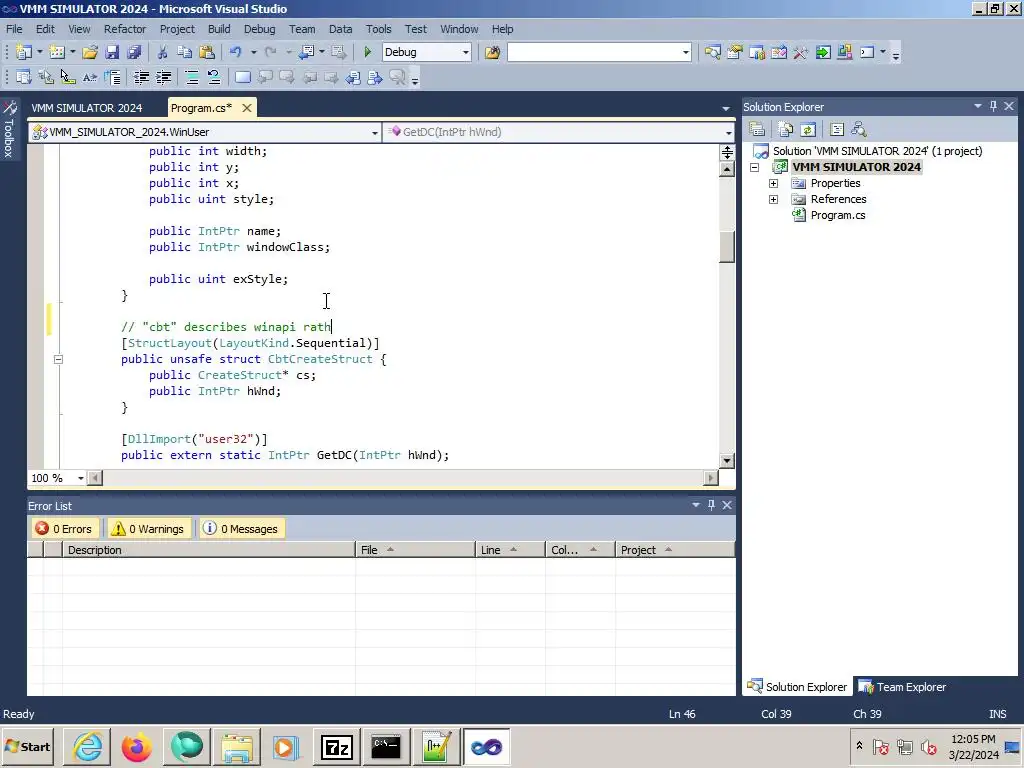Open the Properties Window from toolbar
1024x768 pixels.
click(x=735, y=52)
